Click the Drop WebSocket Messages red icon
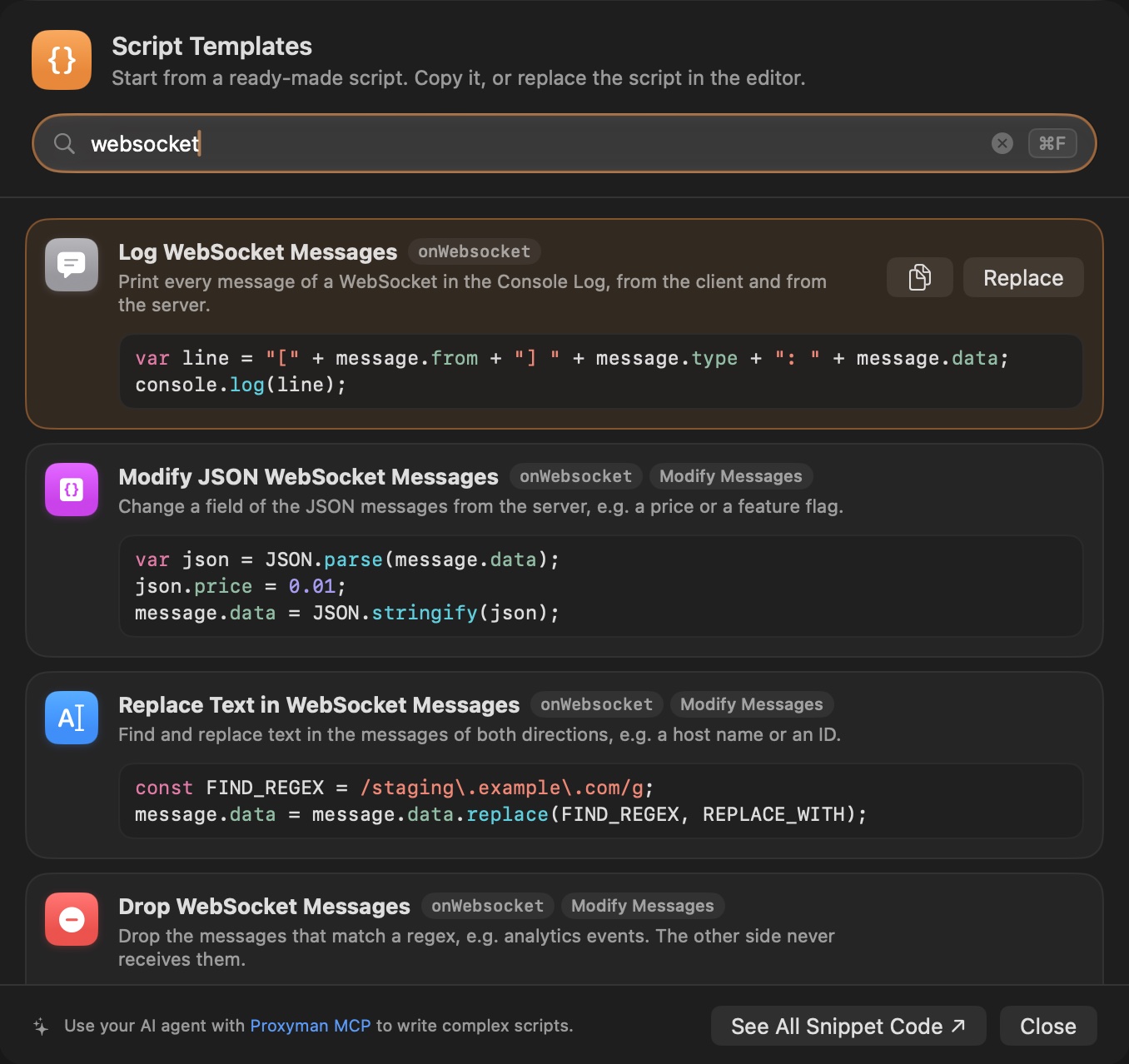Image resolution: width=1129 pixels, height=1064 pixels. pyautogui.click(x=72, y=919)
